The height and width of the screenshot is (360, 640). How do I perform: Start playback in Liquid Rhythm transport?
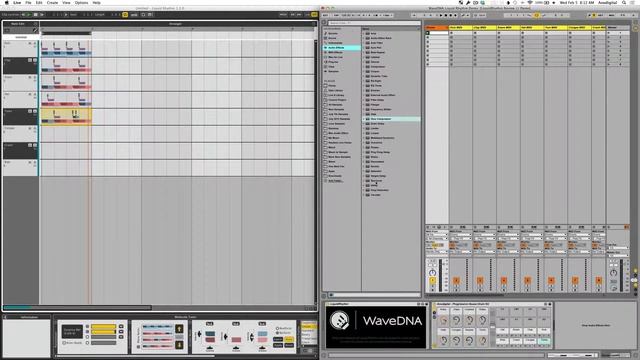(x=29, y=15)
